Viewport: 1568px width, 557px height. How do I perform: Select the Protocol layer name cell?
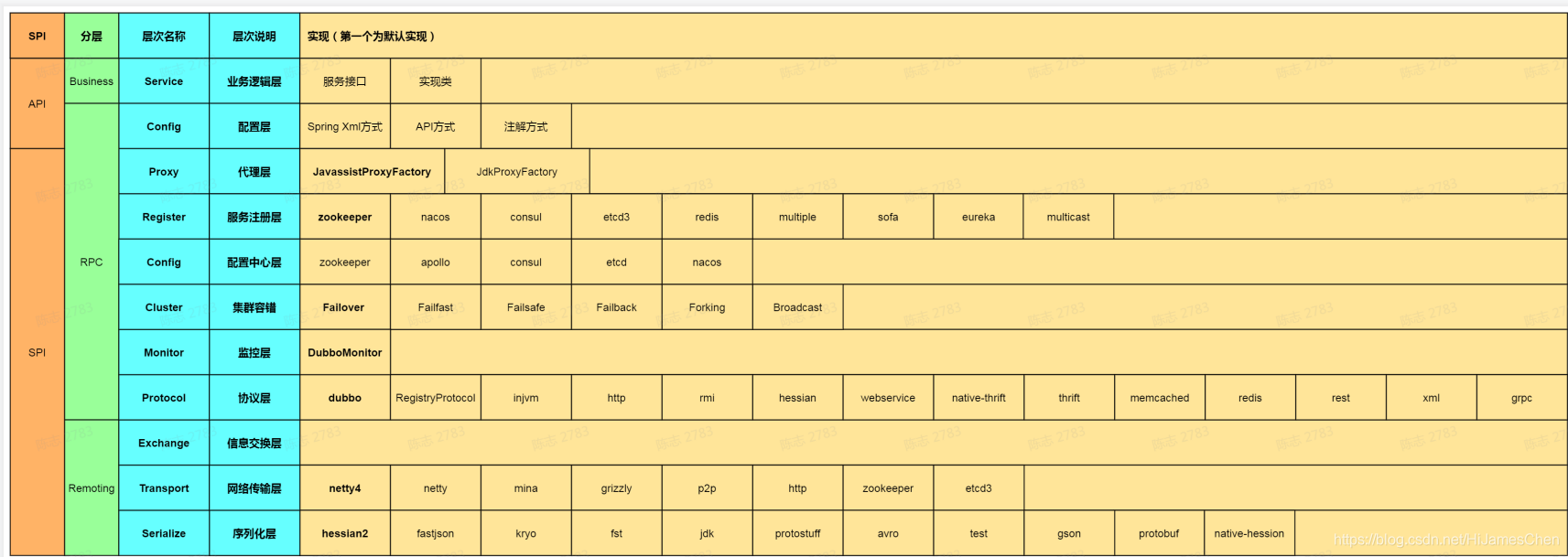tap(164, 399)
